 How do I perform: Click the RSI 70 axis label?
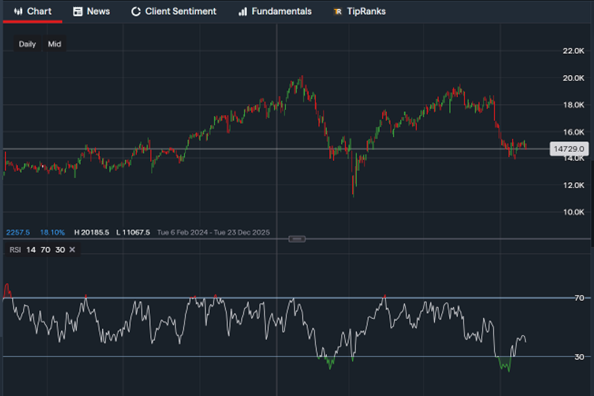tap(579, 298)
